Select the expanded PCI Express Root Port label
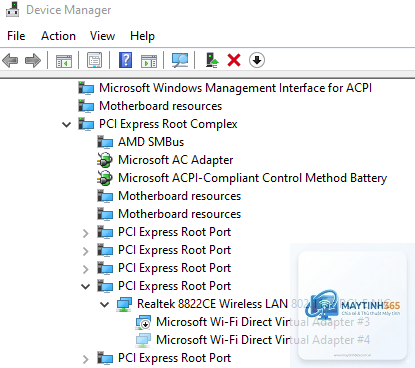The width and height of the screenshot is (415, 368). pos(174,286)
